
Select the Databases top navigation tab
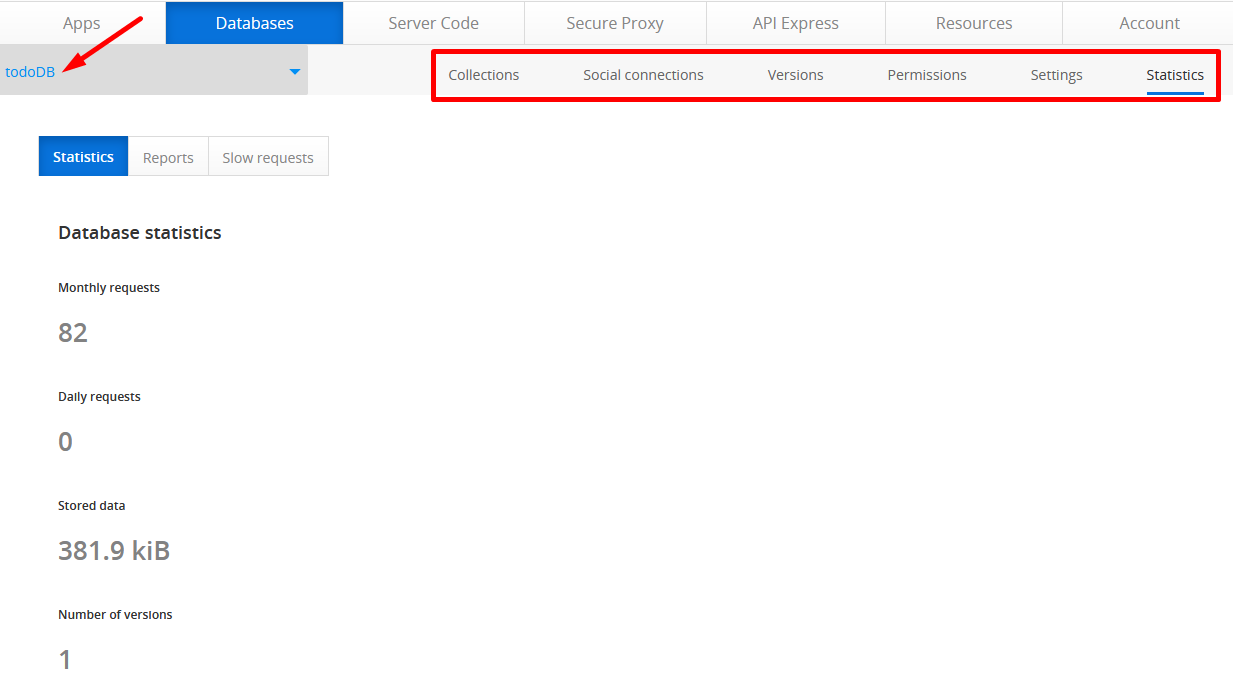[x=255, y=23]
